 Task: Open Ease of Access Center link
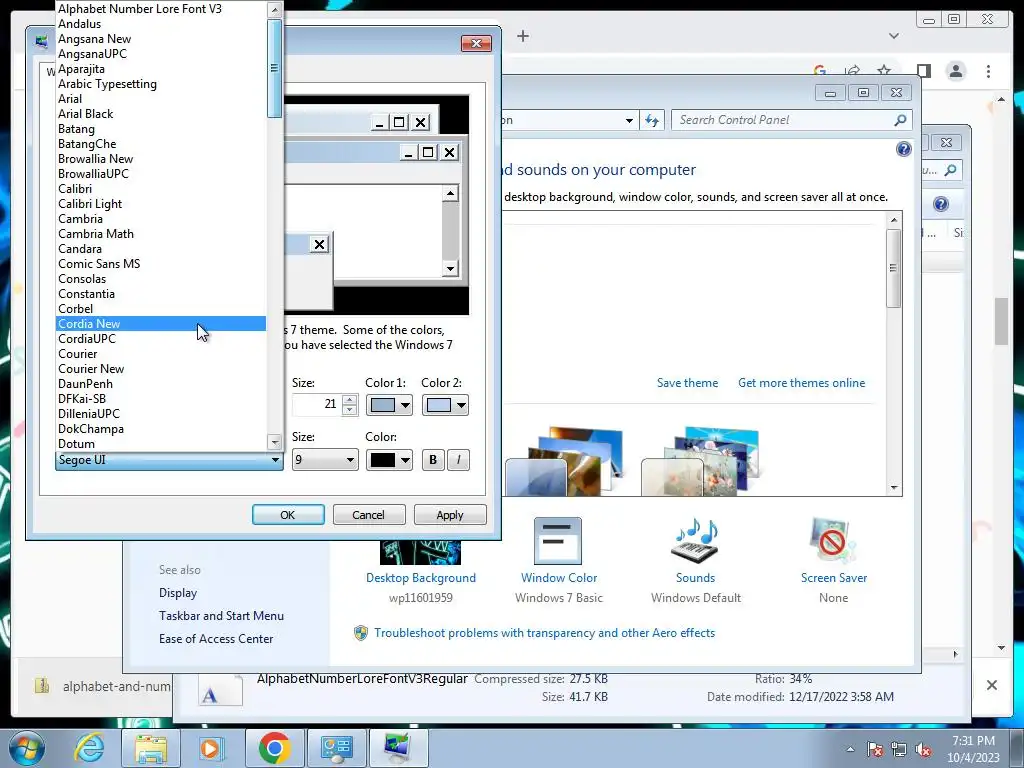[216, 639]
